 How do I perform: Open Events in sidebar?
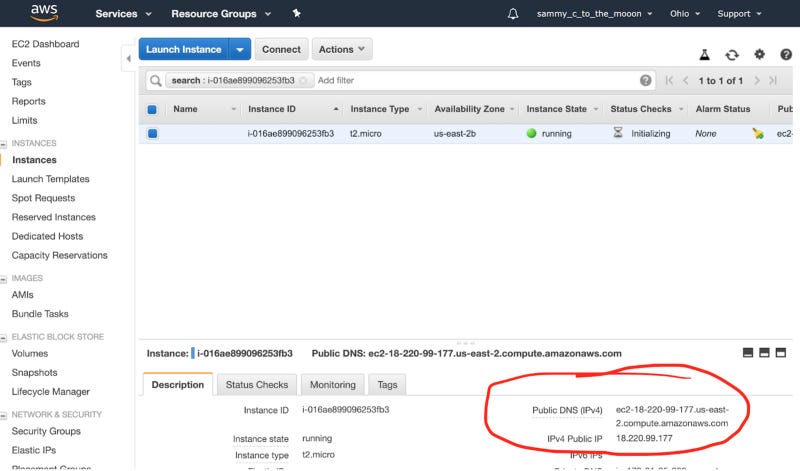26,63
